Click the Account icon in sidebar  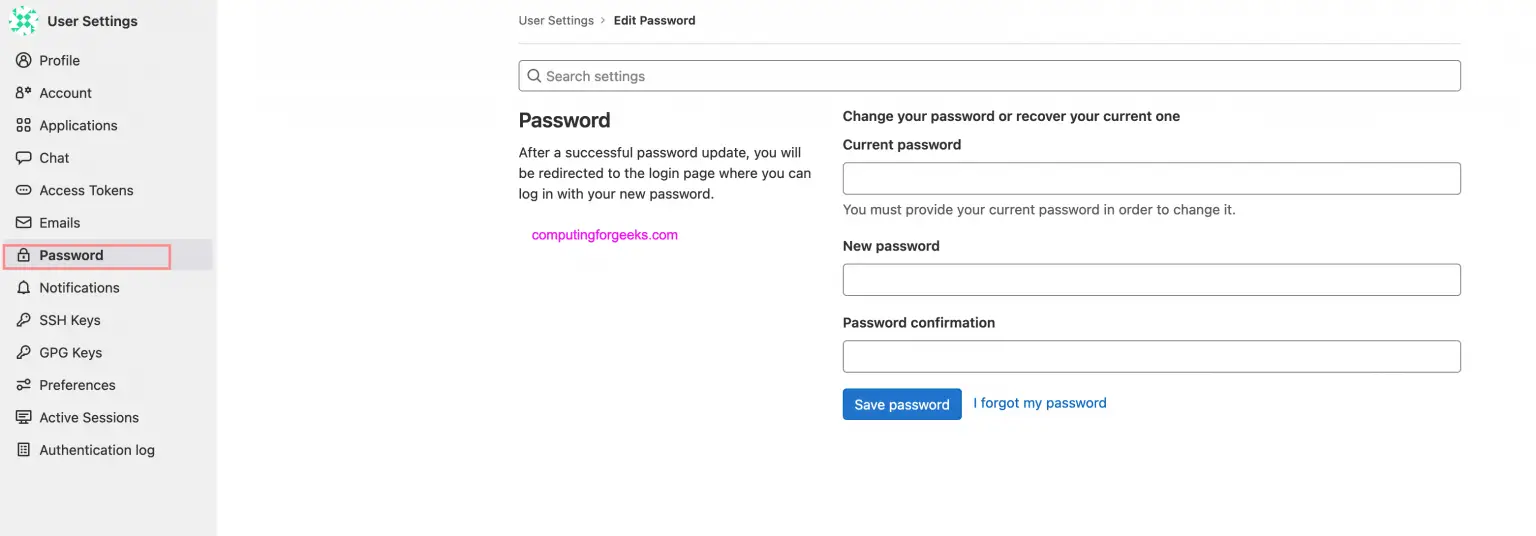pyautogui.click(x=24, y=93)
